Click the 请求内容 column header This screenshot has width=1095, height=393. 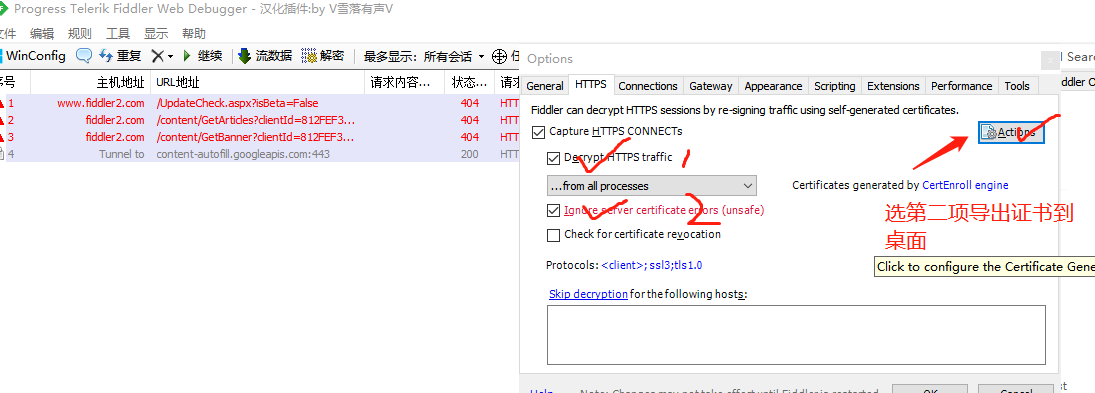405,82
